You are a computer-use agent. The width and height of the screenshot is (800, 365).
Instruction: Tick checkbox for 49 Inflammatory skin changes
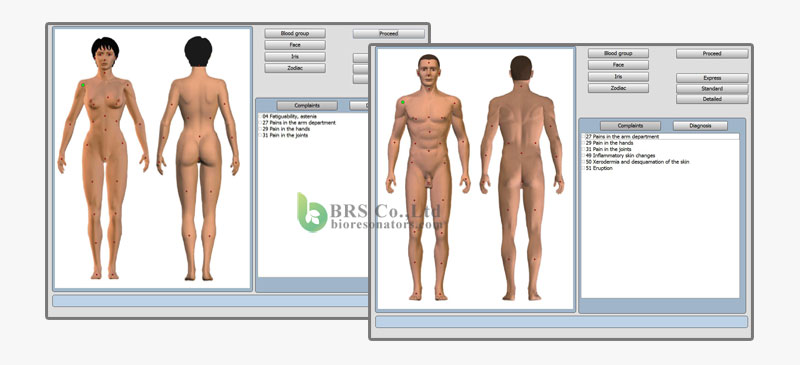pos(584,155)
